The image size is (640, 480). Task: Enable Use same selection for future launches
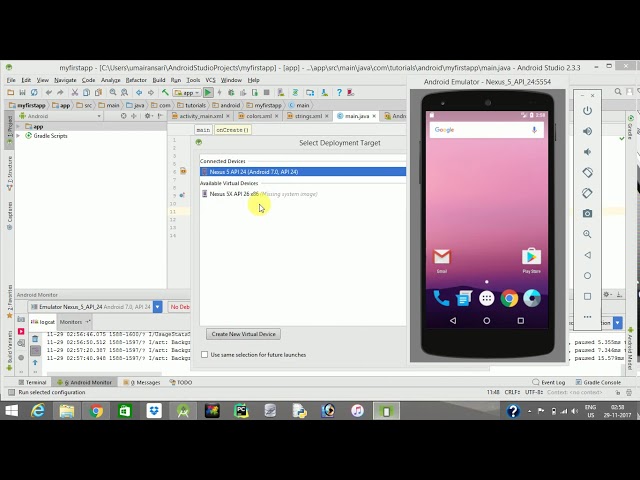click(204, 355)
